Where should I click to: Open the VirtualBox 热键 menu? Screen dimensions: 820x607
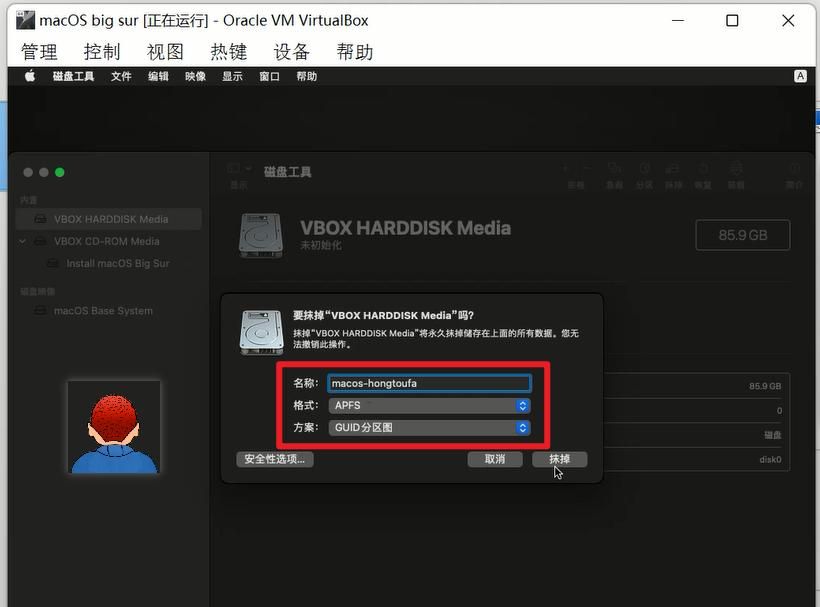(x=229, y=52)
